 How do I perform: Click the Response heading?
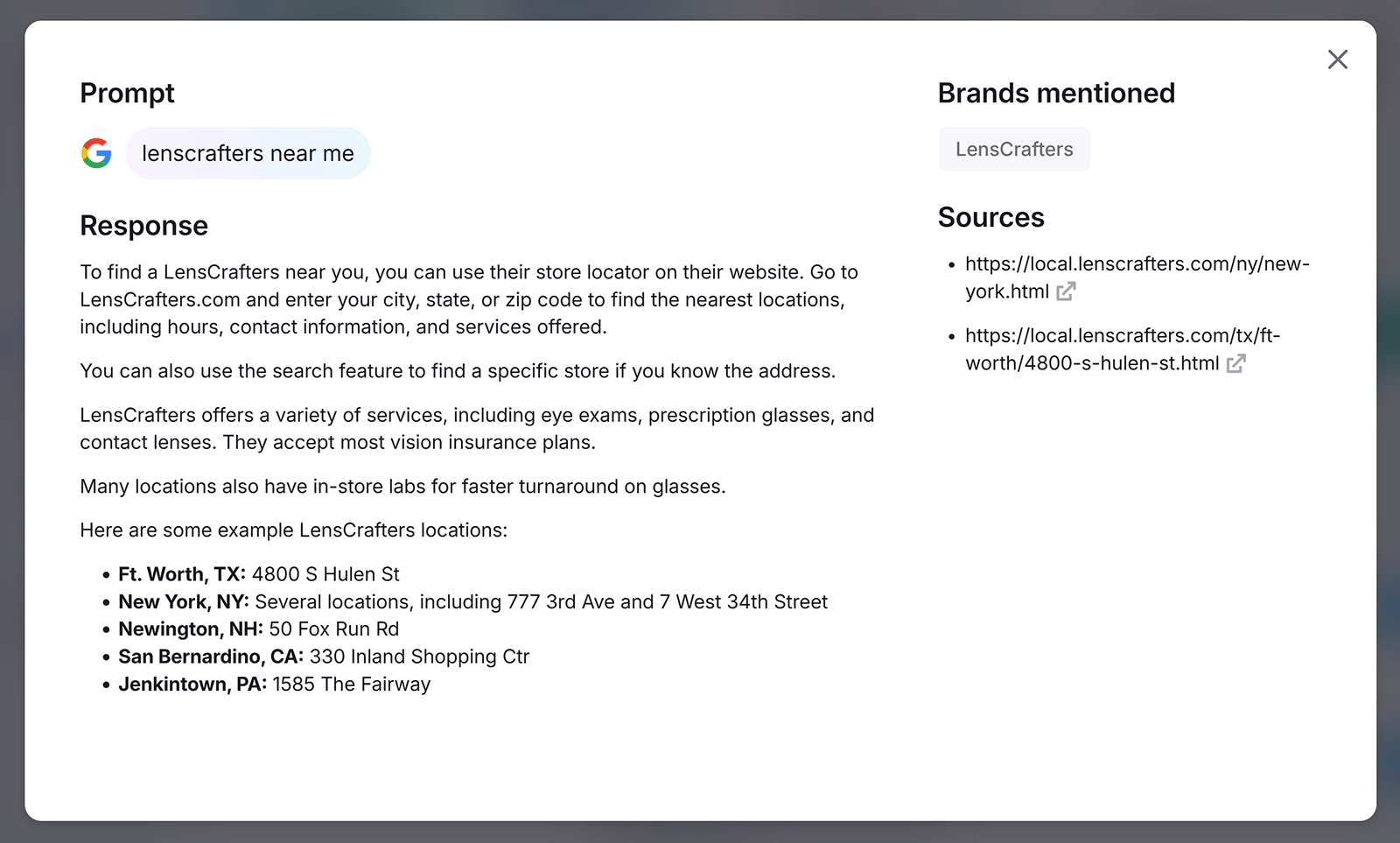tap(143, 226)
